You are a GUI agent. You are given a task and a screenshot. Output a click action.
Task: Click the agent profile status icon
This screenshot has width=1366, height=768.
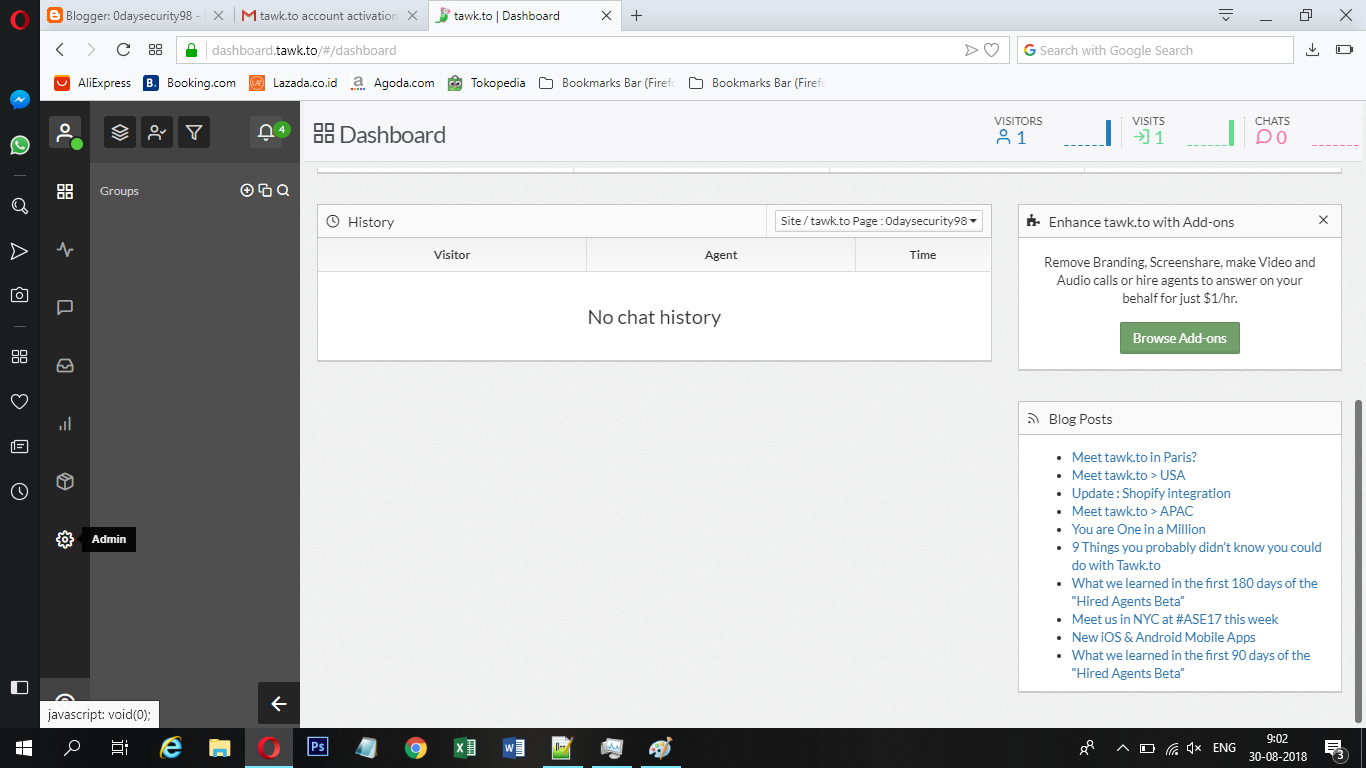click(x=65, y=132)
